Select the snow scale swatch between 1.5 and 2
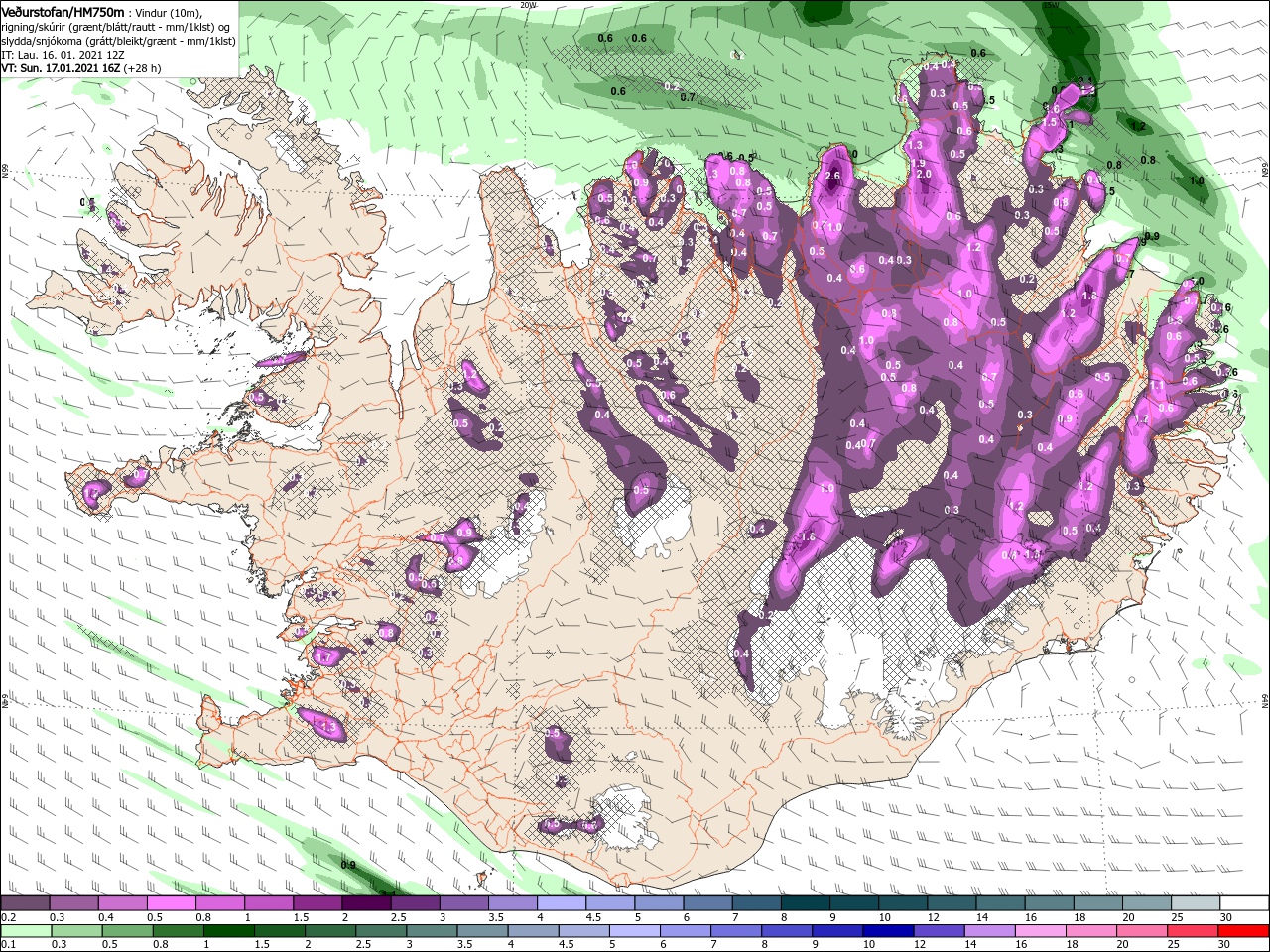This screenshot has width=1270, height=952. click(317, 903)
